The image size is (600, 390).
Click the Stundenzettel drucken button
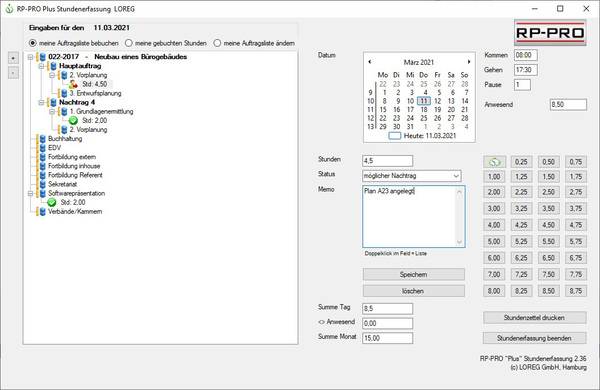click(x=534, y=318)
